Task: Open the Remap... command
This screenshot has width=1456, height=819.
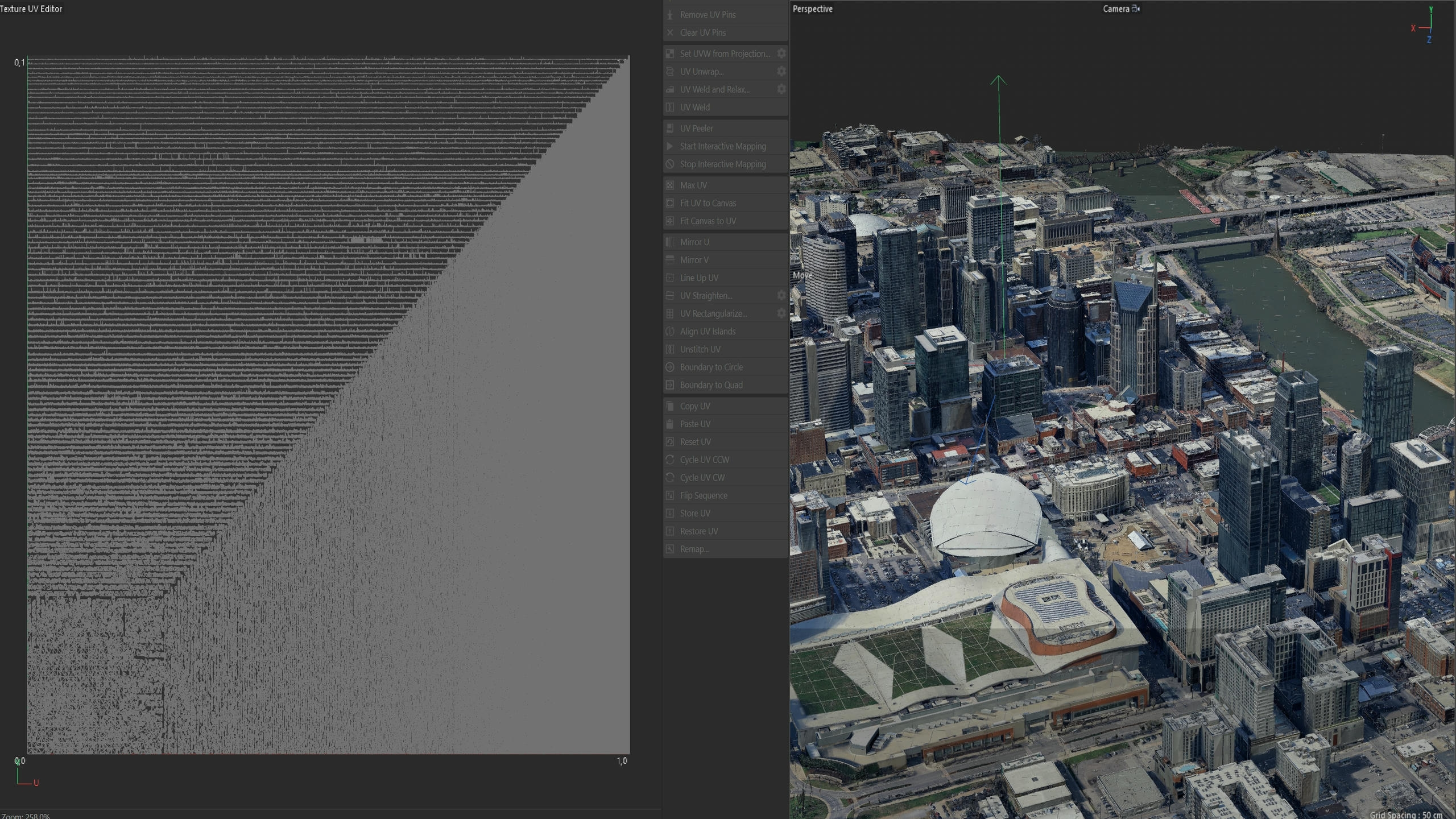Action: [725, 549]
